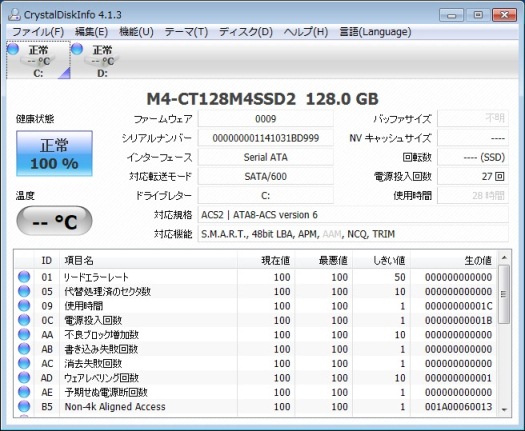Image resolution: width=525 pixels, height=431 pixels.
Task: Open the 機能(U) menu
Action: point(136,32)
